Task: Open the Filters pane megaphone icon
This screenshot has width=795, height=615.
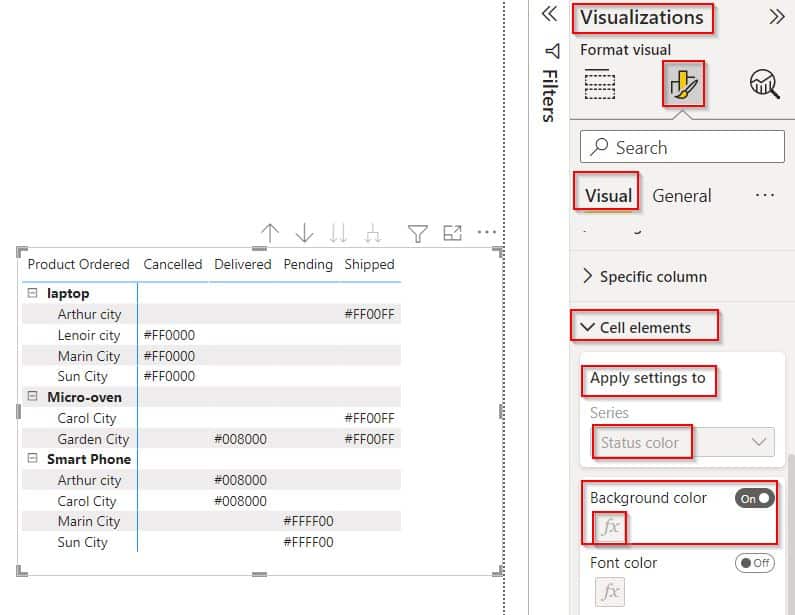Action: click(x=552, y=51)
